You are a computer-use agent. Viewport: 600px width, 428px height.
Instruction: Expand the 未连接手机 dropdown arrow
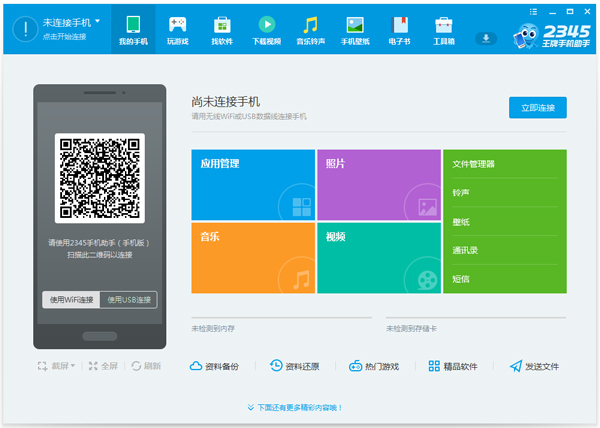(98, 21)
